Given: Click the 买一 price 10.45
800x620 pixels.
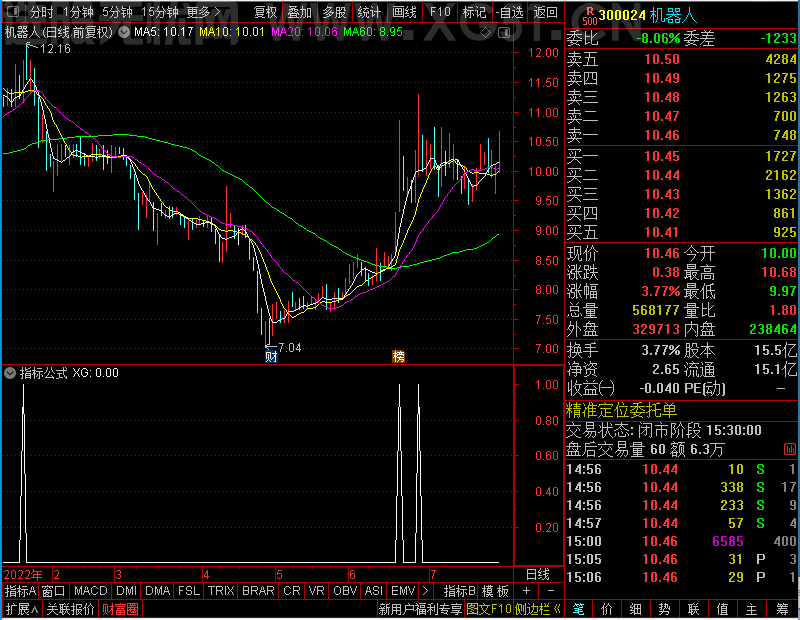Looking at the screenshot, I should click(662, 156).
